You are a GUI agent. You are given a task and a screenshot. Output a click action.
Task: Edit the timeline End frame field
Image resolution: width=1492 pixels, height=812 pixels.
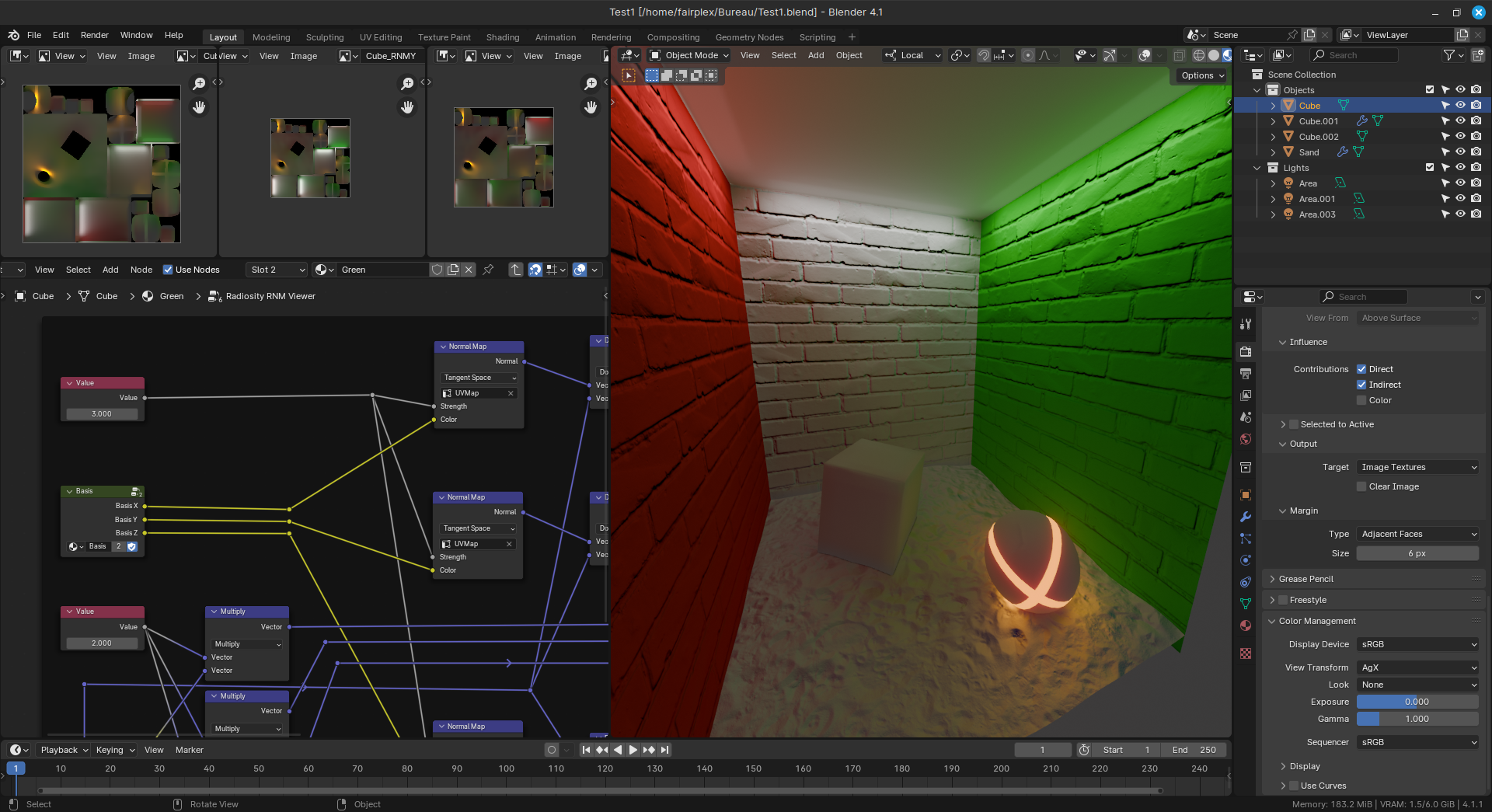pos(1194,750)
